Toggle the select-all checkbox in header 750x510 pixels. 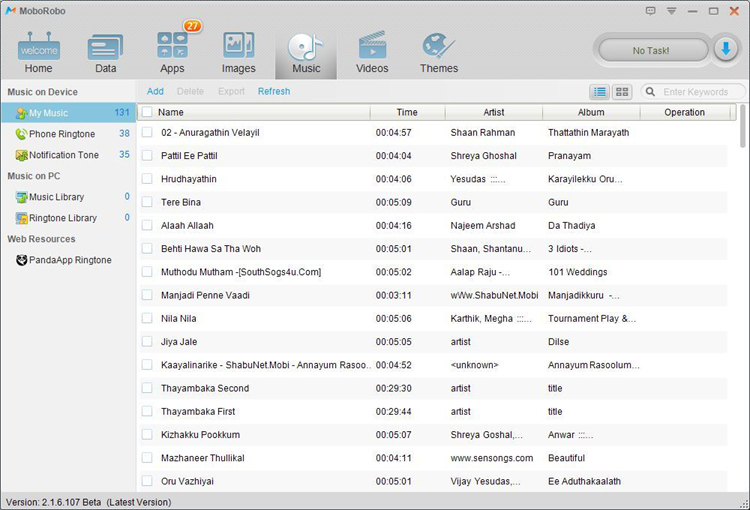[x=147, y=112]
